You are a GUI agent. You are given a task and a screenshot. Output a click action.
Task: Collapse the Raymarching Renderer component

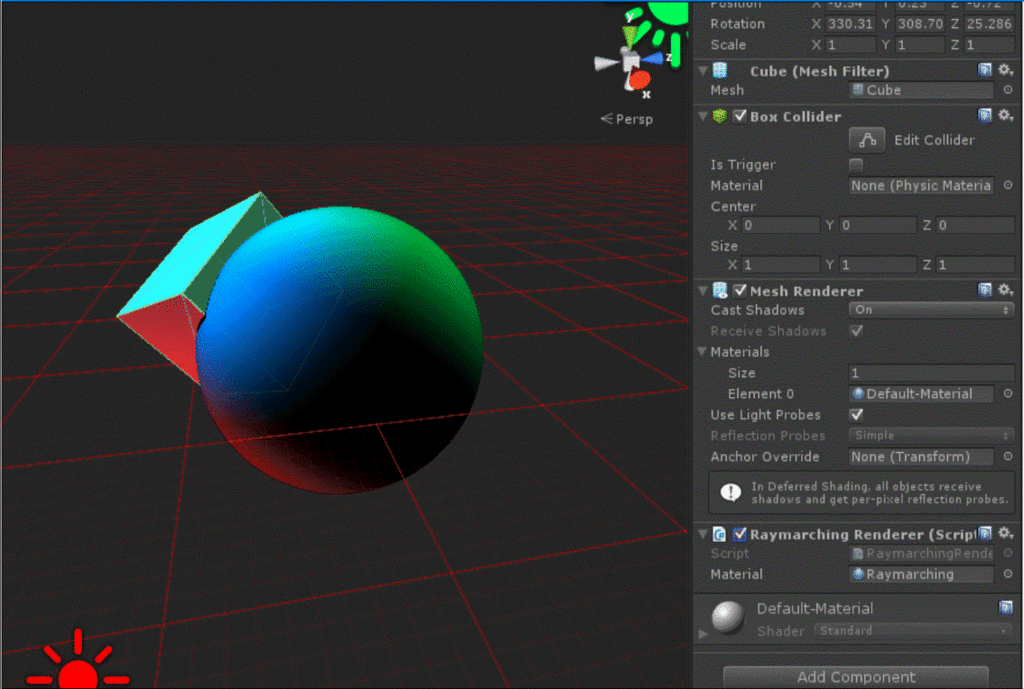[703, 534]
